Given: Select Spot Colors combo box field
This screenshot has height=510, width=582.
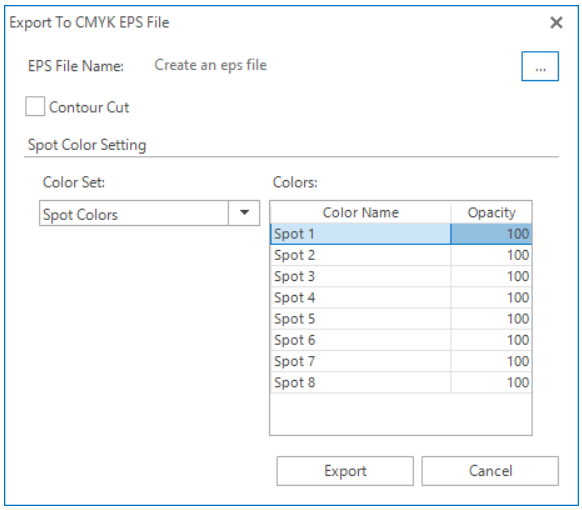Looking at the screenshot, I should coord(149,213).
